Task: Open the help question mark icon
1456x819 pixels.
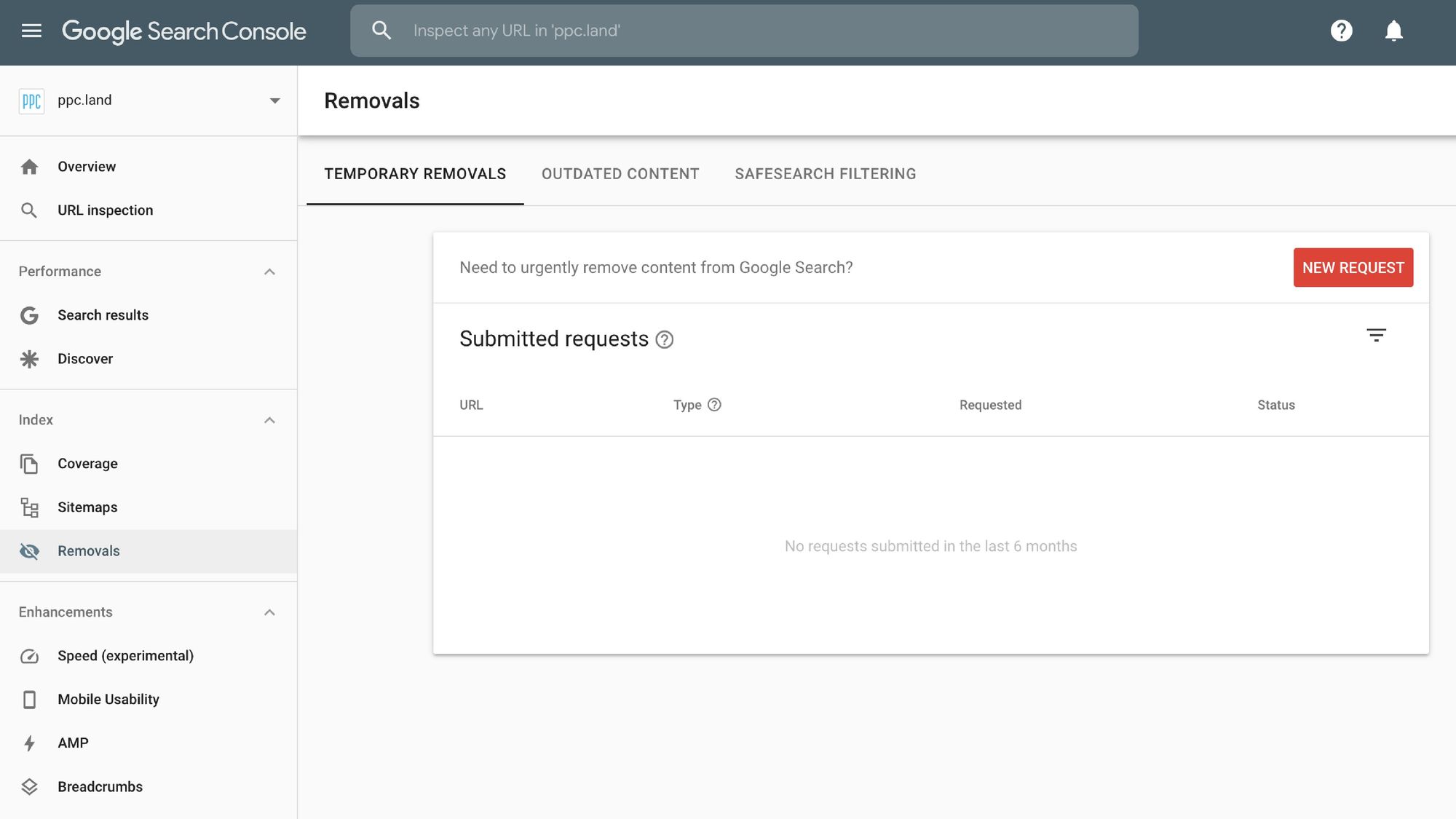Action: pyautogui.click(x=1342, y=30)
